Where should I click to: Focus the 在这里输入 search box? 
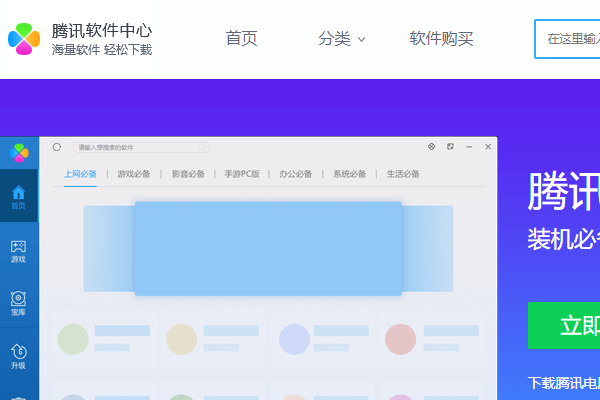tap(567, 39)
